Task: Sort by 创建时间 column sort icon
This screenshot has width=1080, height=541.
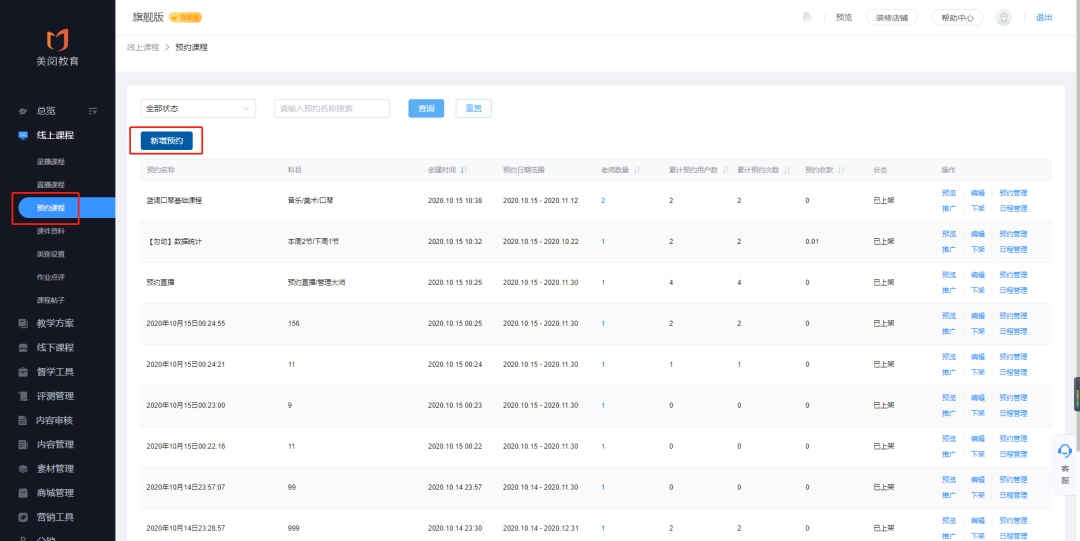Action: pyautogui.click(x=464, y=169)
